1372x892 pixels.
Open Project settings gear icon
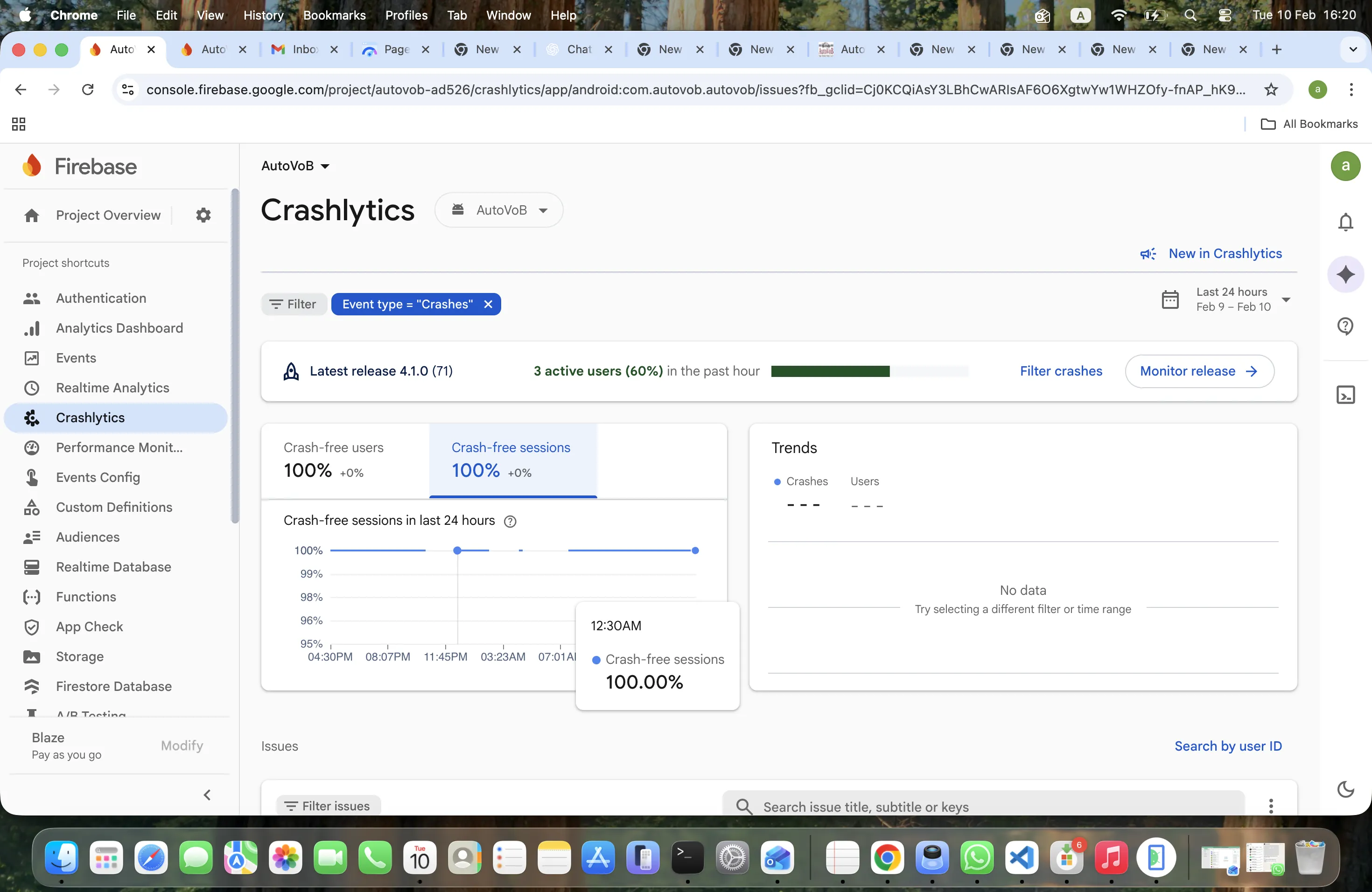coord(203,215)
